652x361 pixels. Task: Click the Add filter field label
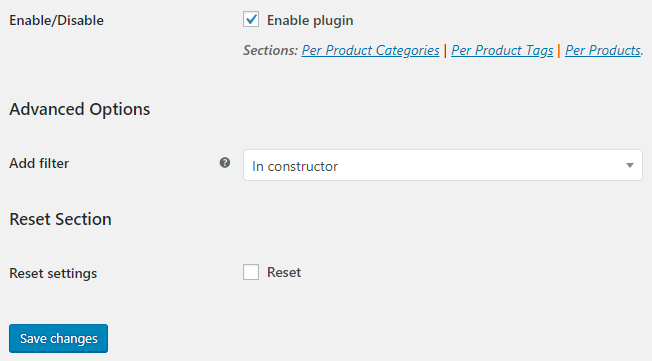point(39,163)
